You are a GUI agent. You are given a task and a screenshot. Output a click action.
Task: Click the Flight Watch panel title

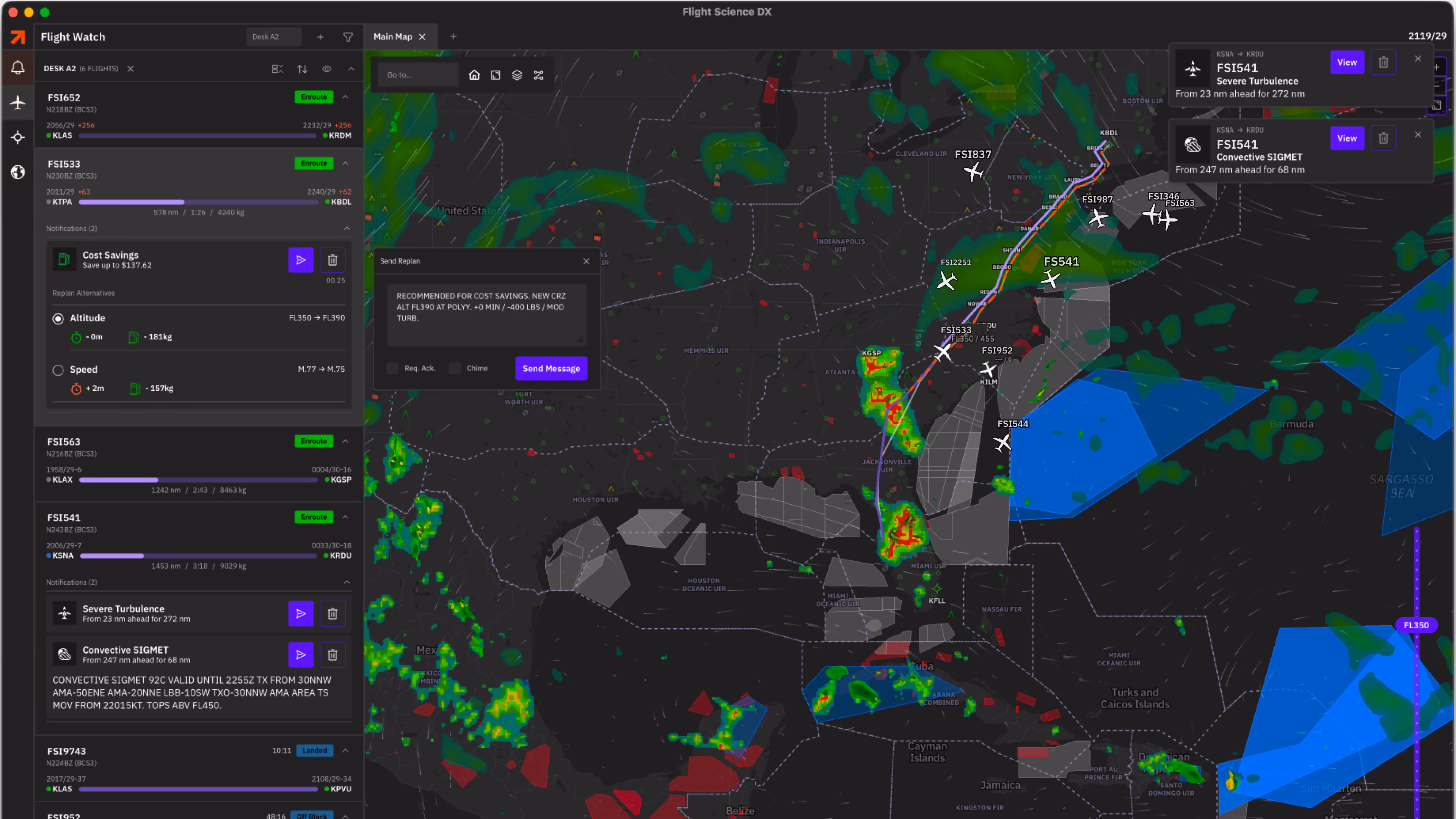click(x=73, y=37)
